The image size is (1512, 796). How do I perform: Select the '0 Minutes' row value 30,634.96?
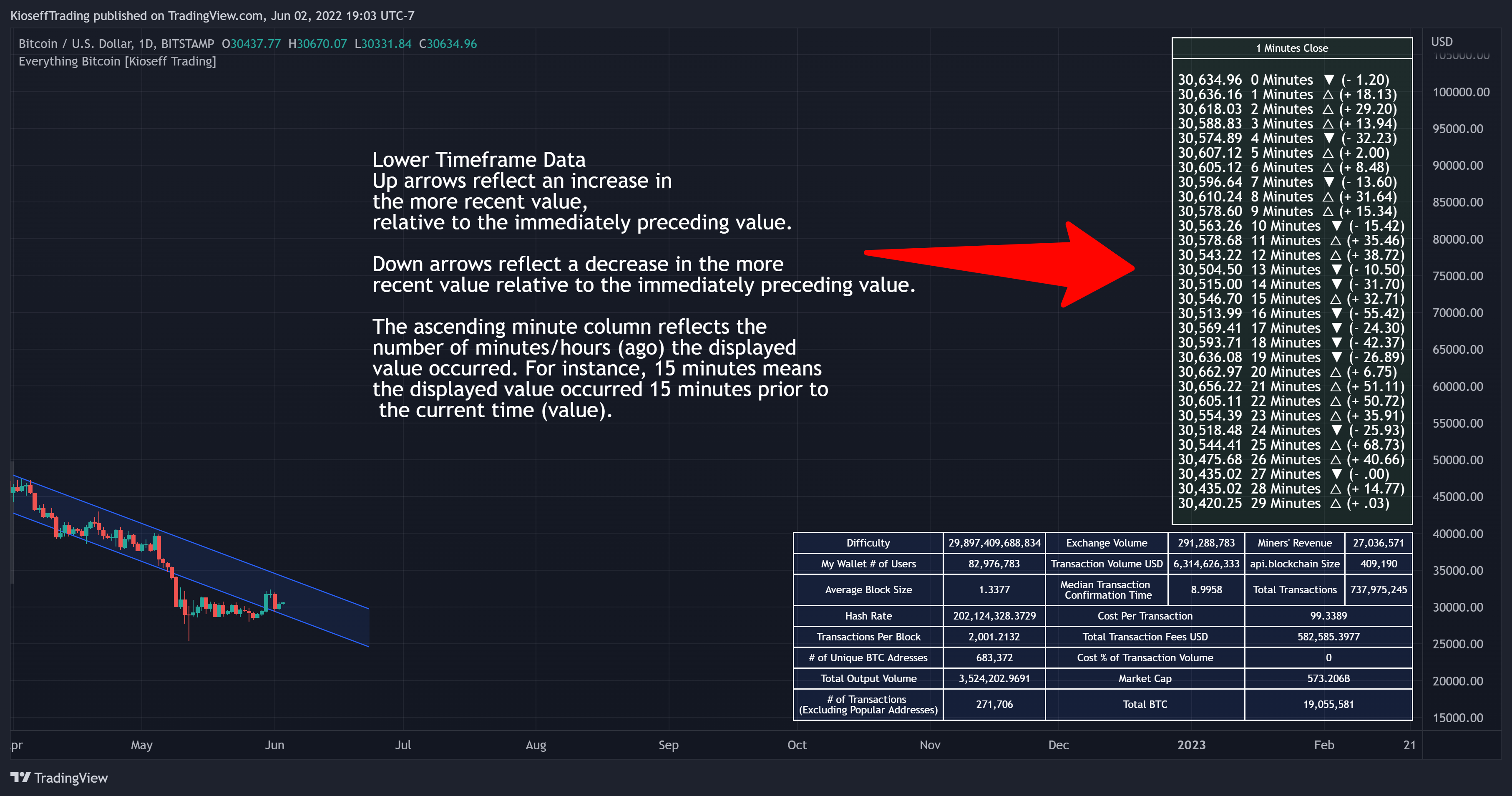tap(1209, 80)
